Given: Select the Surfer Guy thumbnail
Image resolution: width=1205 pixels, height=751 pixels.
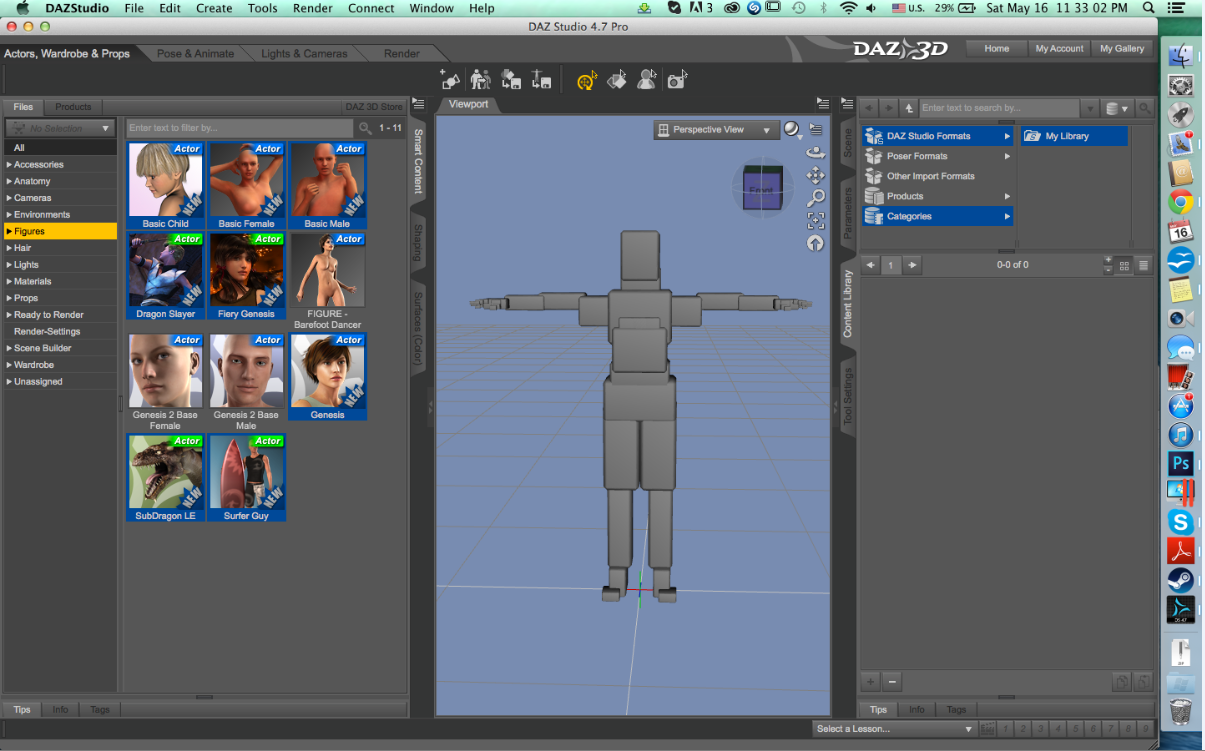Looking at the screenshot, I should coord(246,478).
